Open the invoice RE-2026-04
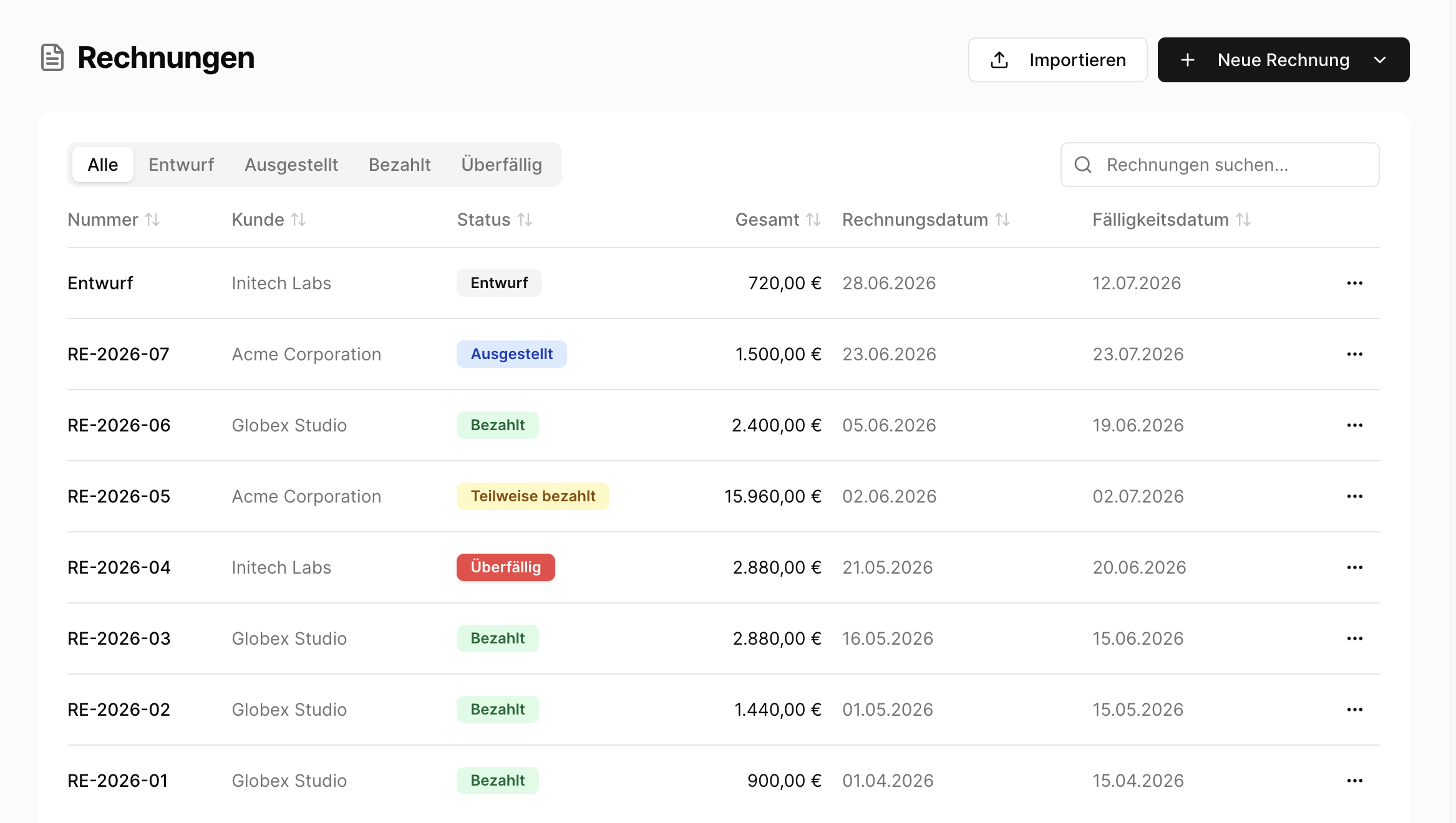This screenshot has height=823, width=1456. coord(119,567)
